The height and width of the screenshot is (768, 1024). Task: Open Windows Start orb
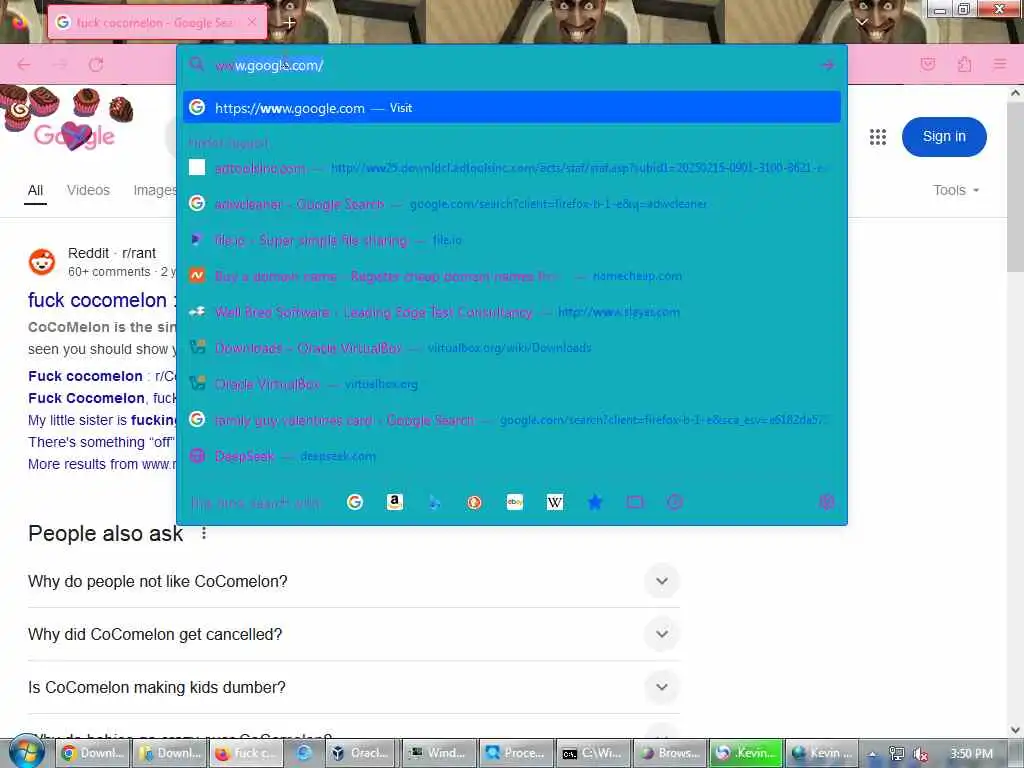[25, 752]
